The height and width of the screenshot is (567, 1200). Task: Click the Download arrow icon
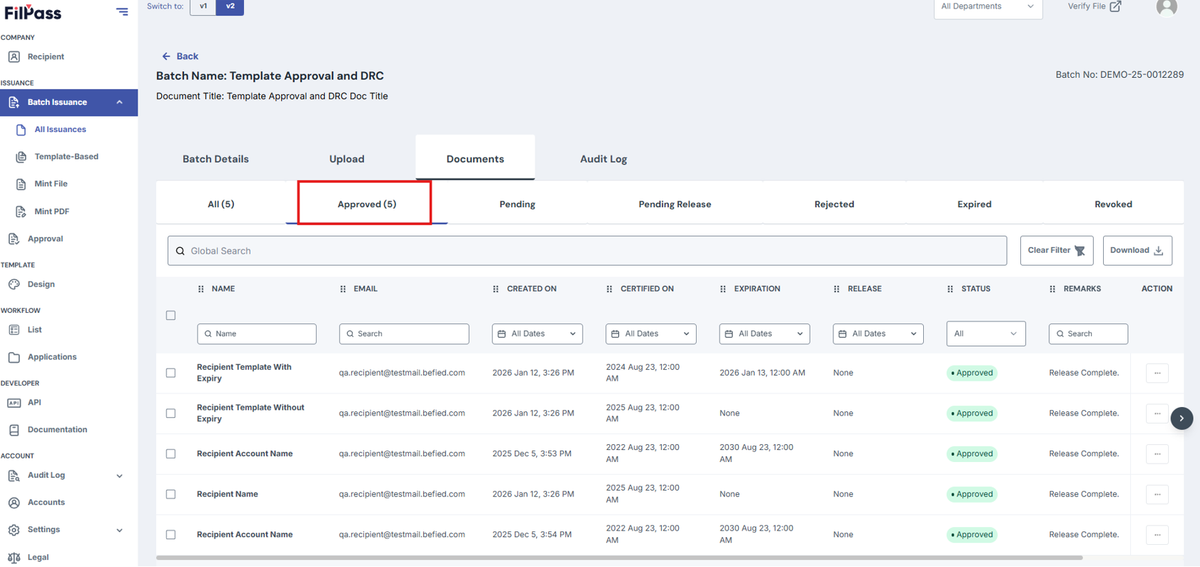pyautogui.click(x=1159, y=251)
